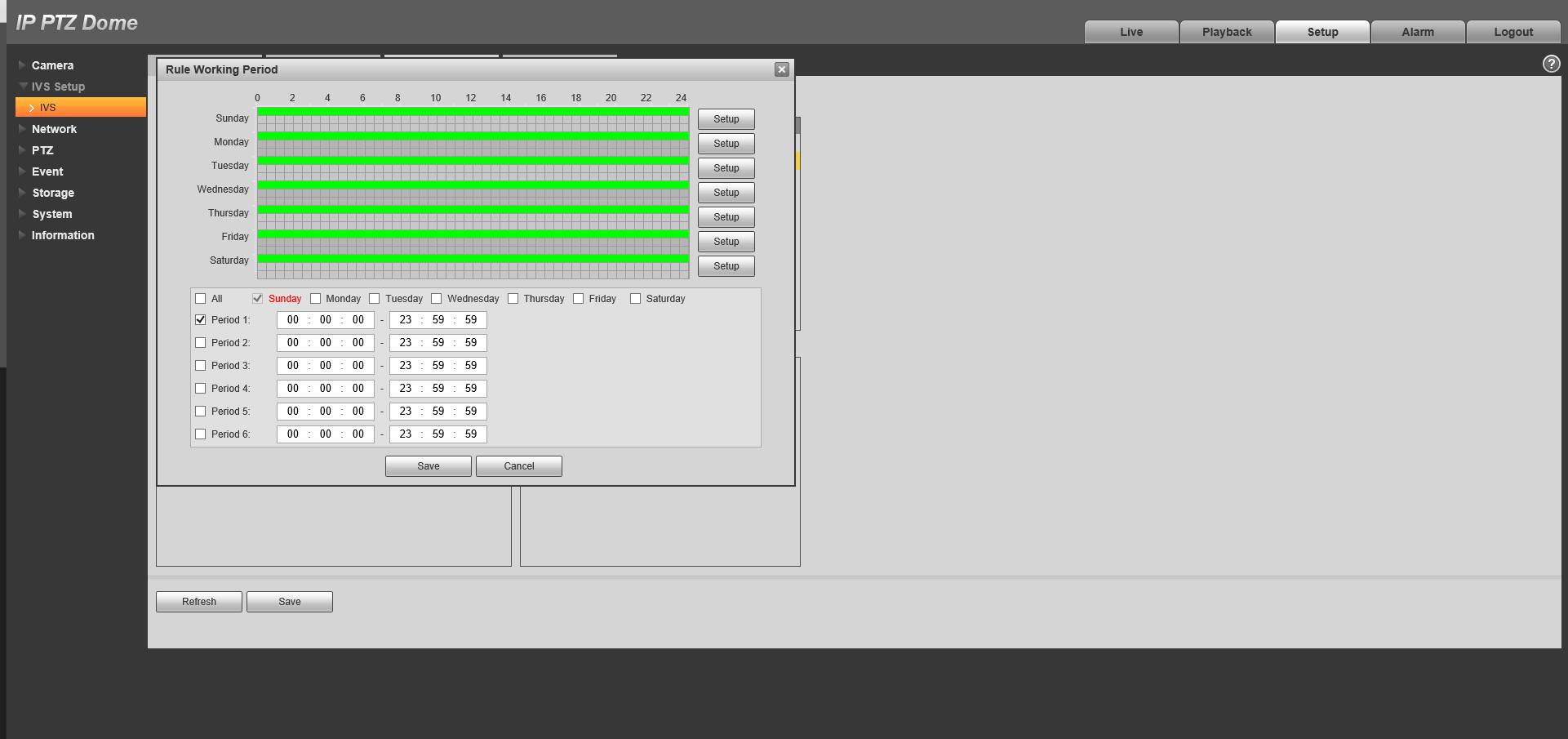Uncheck the Period 1 checkbox
1568x739 pixels.
201,320
